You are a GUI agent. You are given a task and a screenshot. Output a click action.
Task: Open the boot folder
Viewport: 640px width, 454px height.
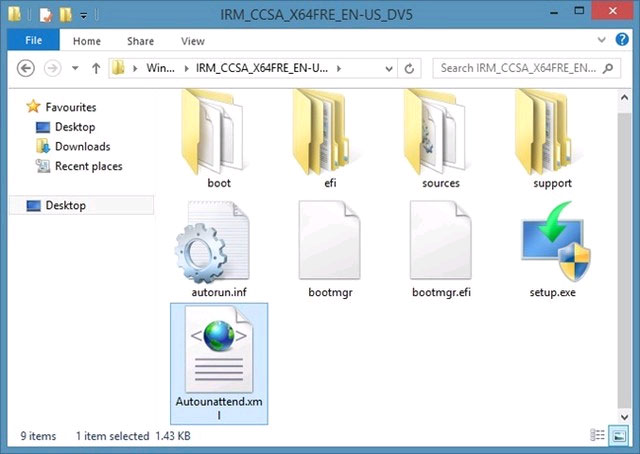(212, 132)
